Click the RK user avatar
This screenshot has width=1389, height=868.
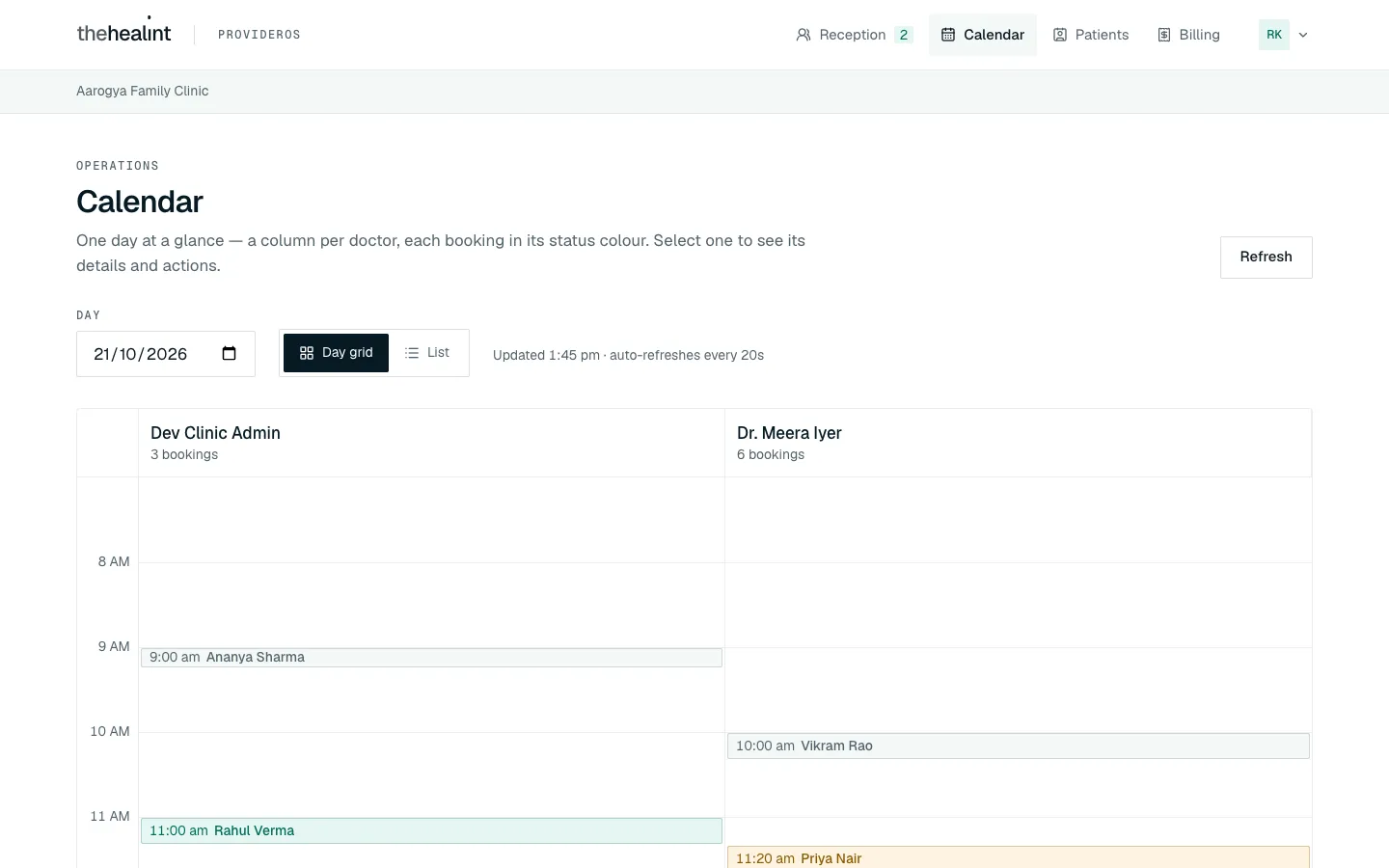tap(1274, 35)
